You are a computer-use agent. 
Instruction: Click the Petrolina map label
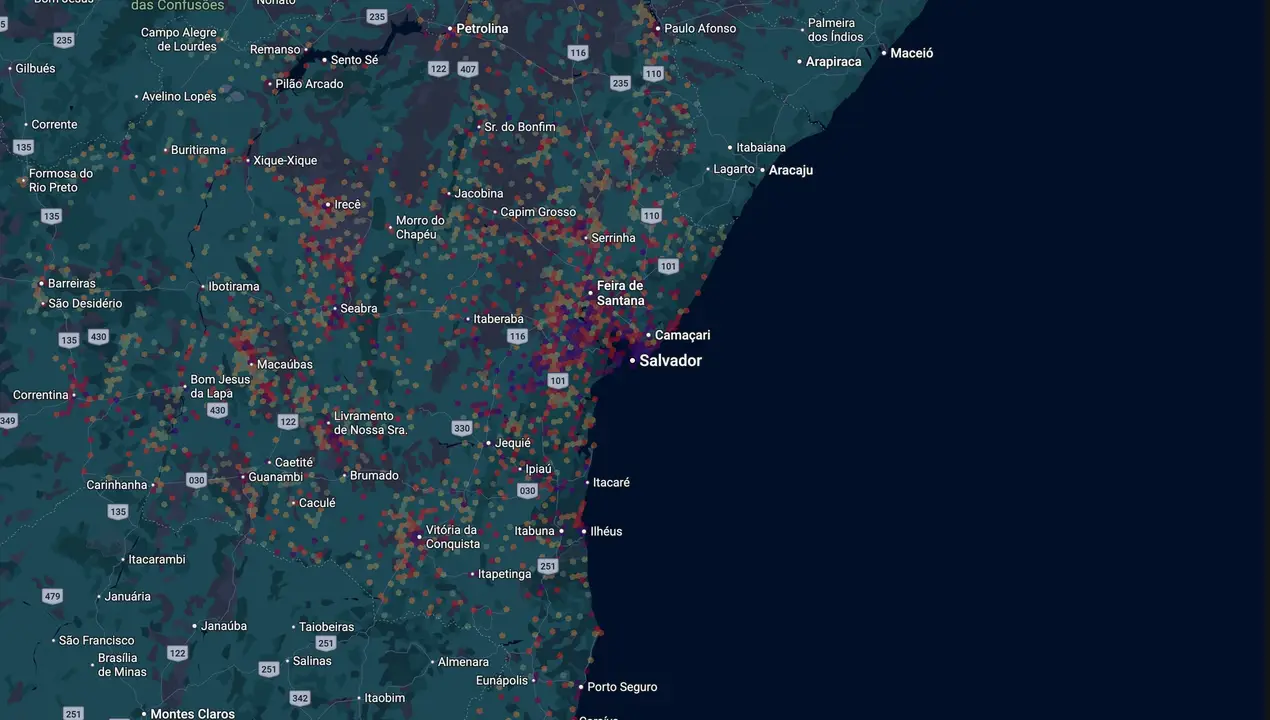482,29
